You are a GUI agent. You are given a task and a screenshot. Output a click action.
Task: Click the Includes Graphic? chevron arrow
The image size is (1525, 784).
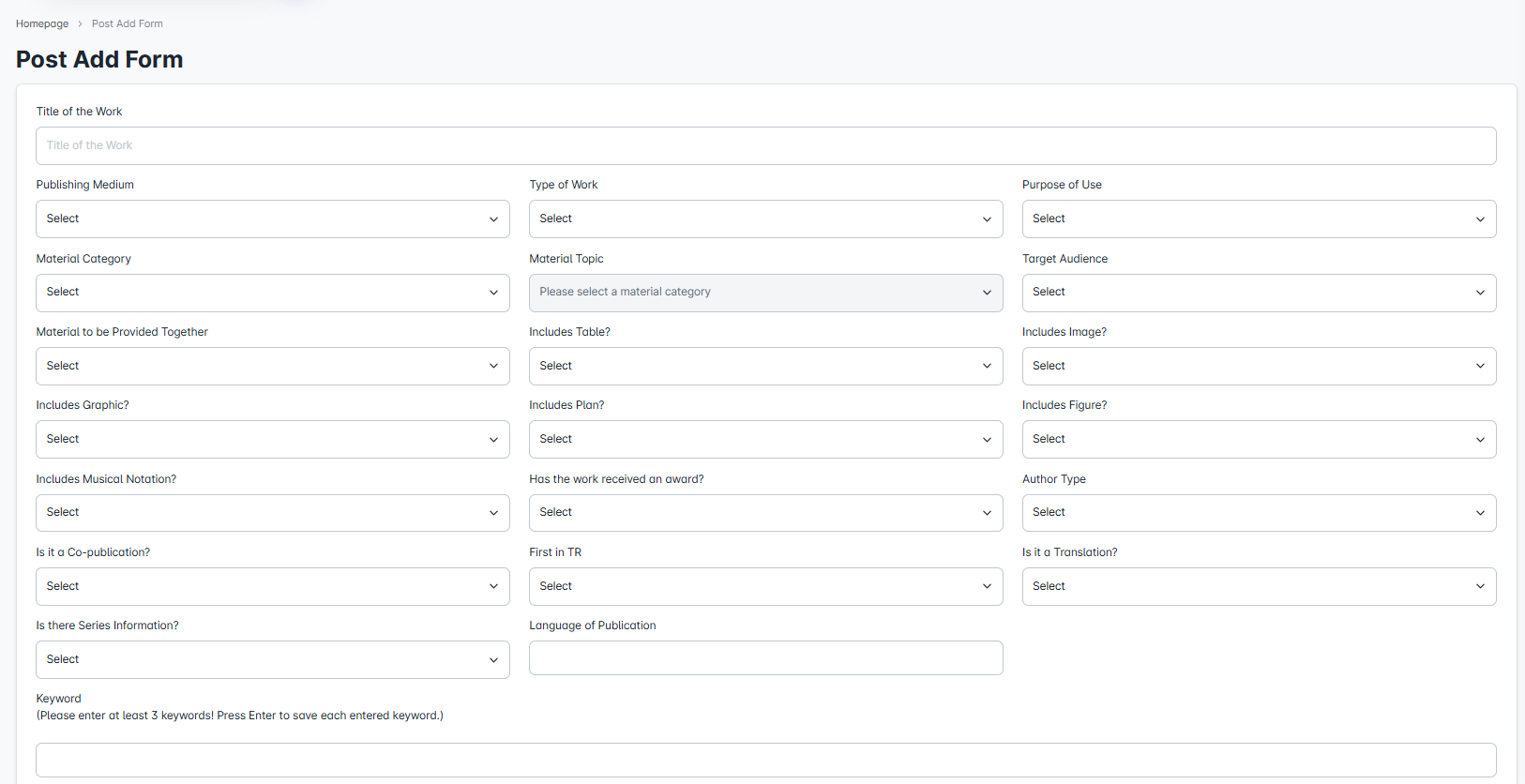tap(493, 440)
